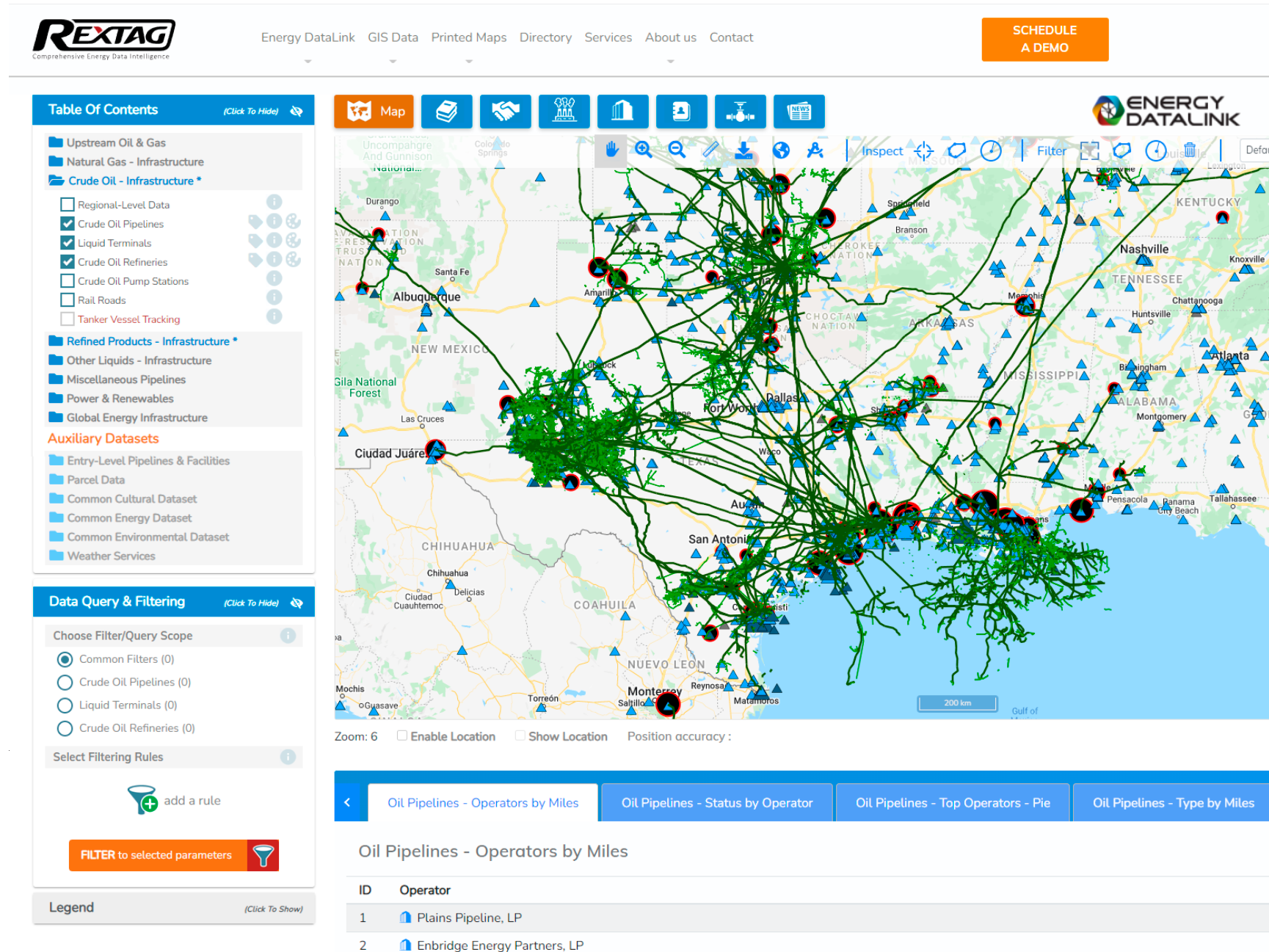Open the buildings companies toolbar button

[623, 112]
